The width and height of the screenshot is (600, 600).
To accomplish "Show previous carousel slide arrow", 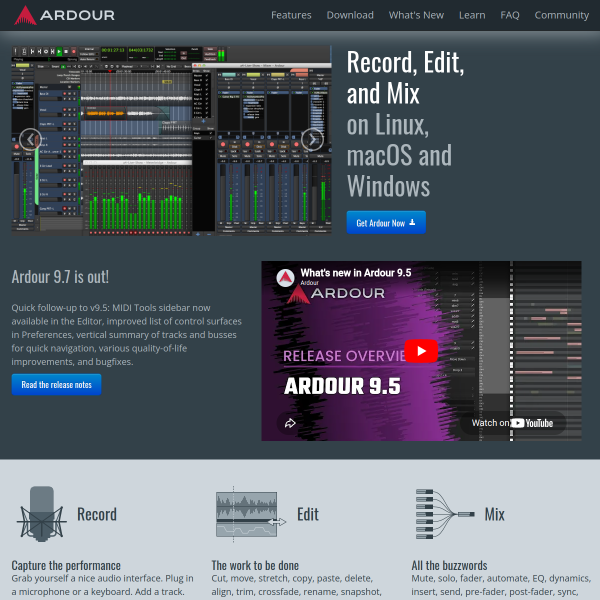I will (x=30, y=140).
